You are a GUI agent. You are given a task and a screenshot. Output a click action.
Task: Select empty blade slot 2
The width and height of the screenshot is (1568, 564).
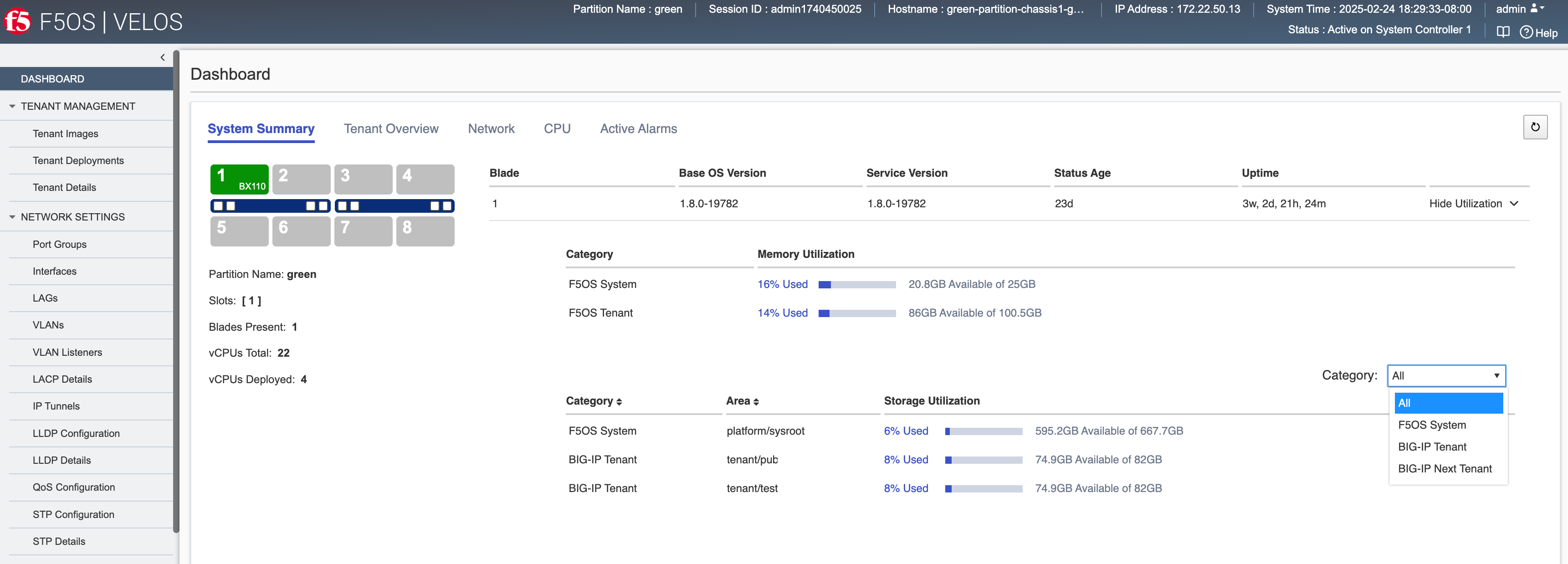(301, 179)
